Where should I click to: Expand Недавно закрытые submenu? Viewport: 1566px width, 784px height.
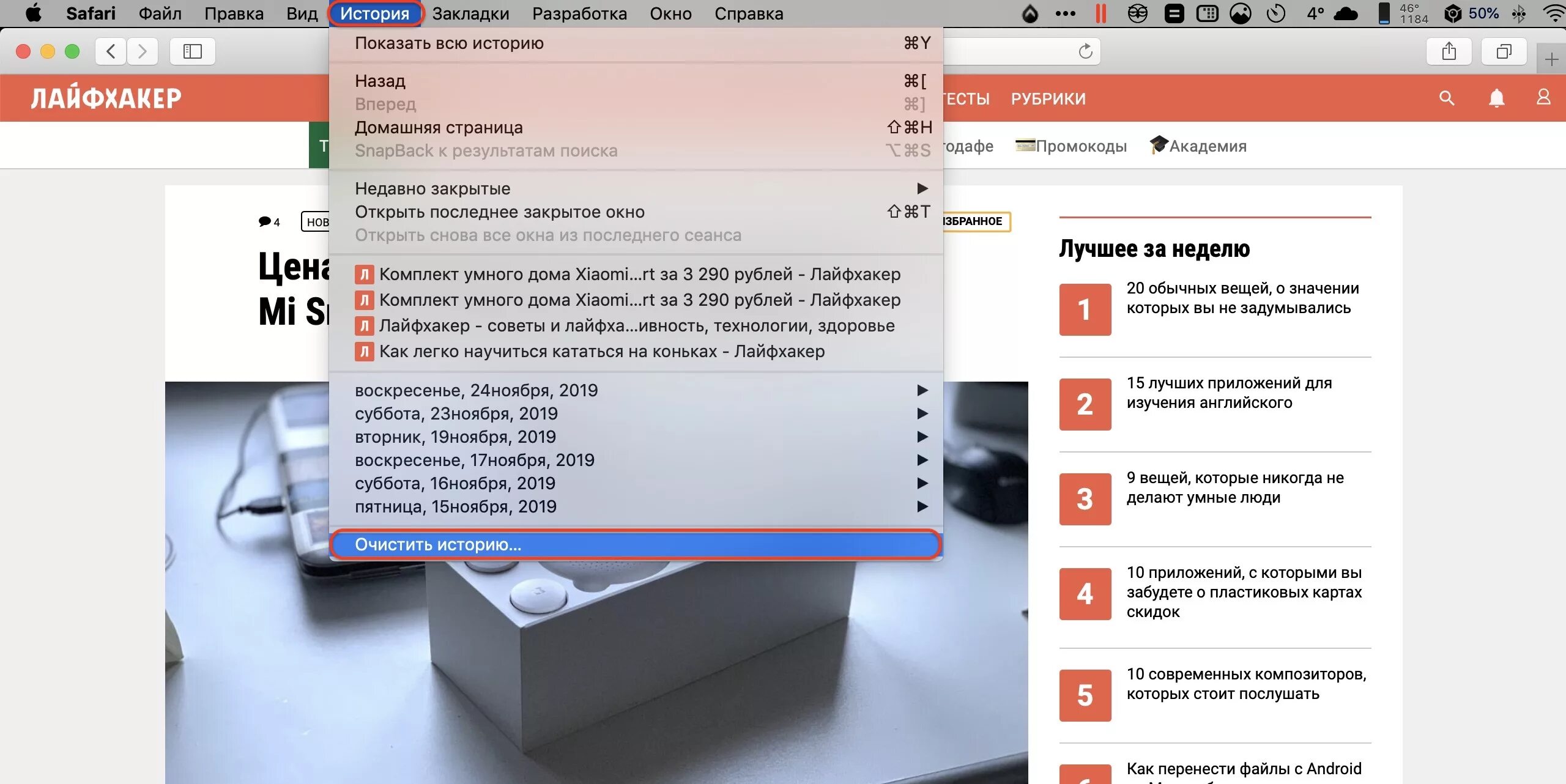pos(636,189)
